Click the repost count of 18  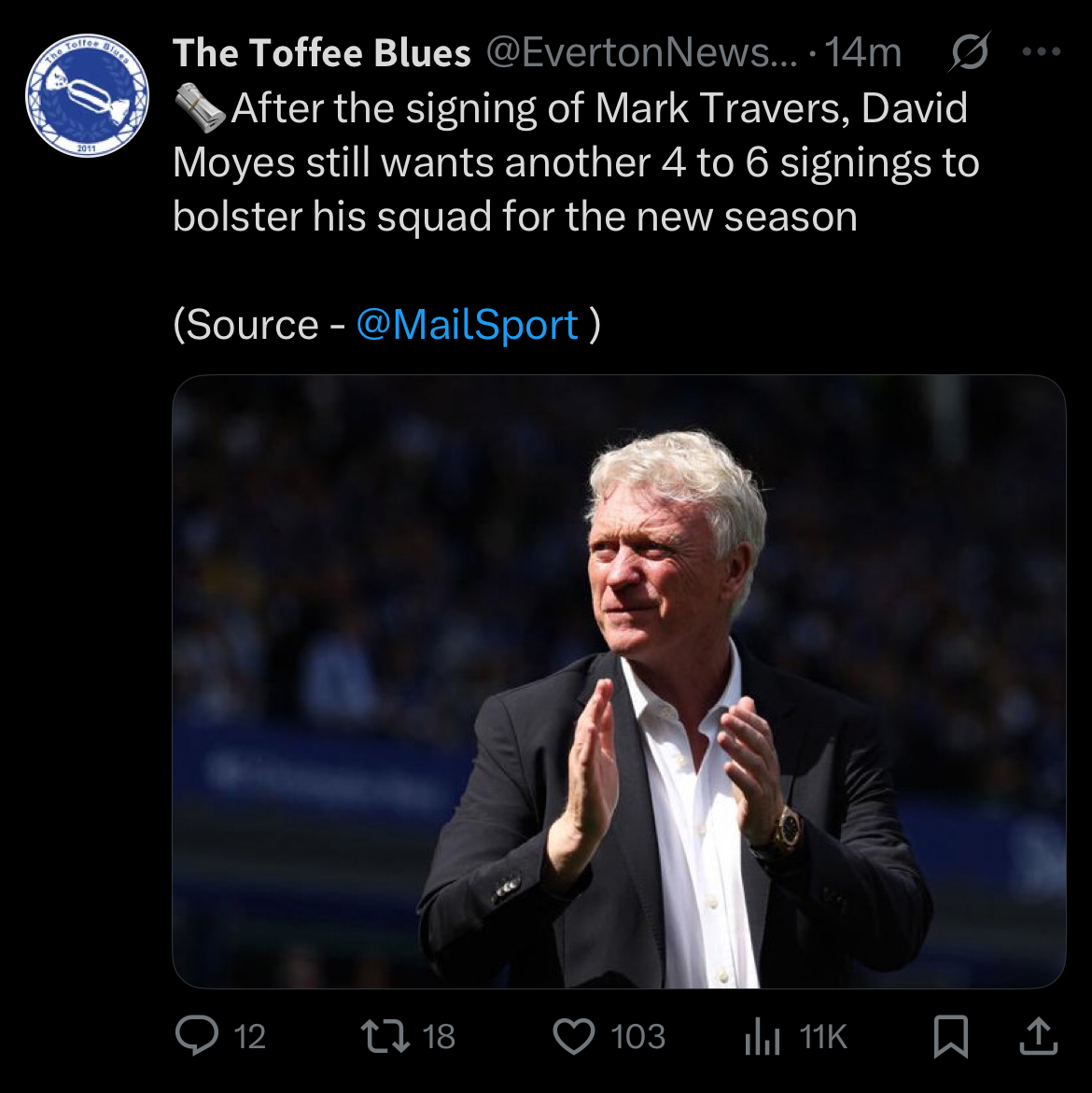pos(439,1037)
